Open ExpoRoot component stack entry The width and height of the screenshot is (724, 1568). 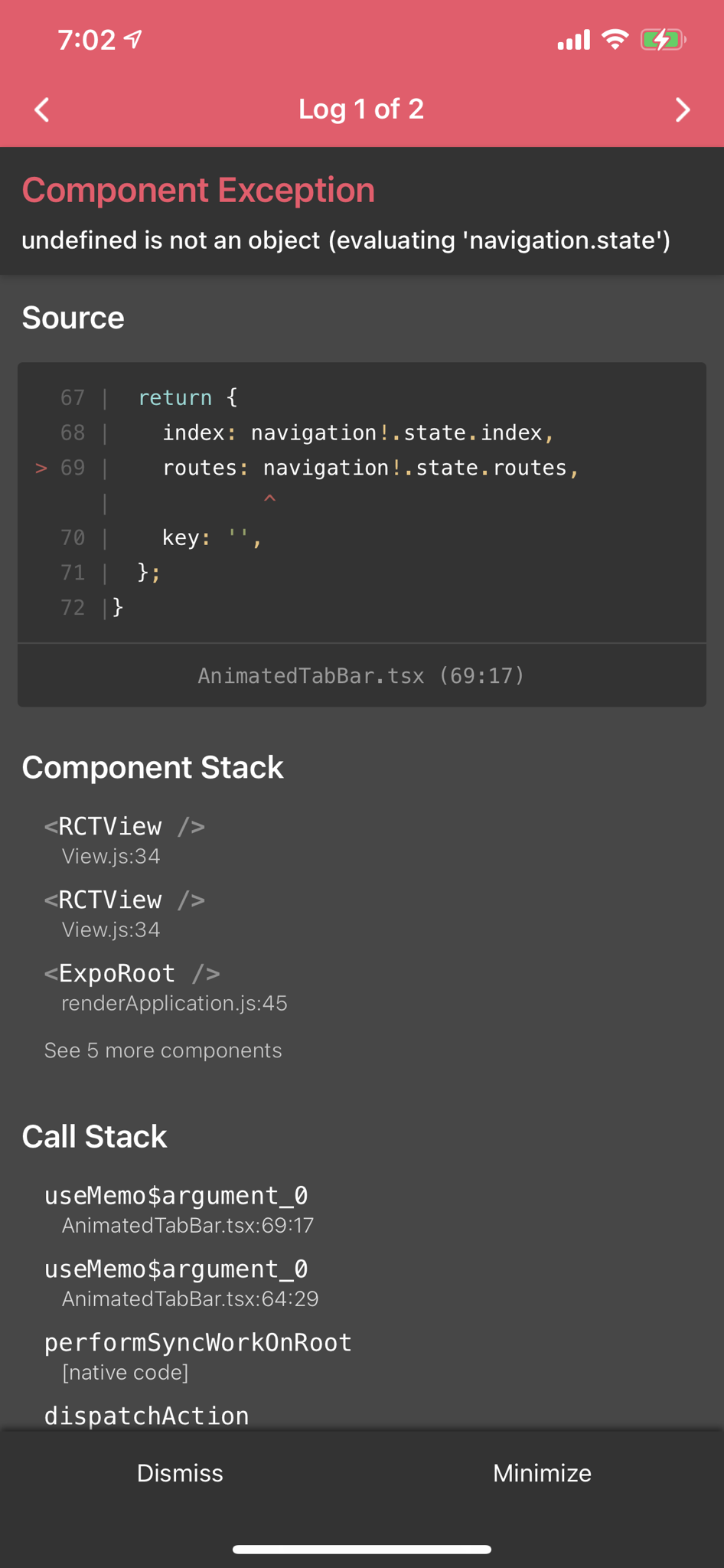165,986
